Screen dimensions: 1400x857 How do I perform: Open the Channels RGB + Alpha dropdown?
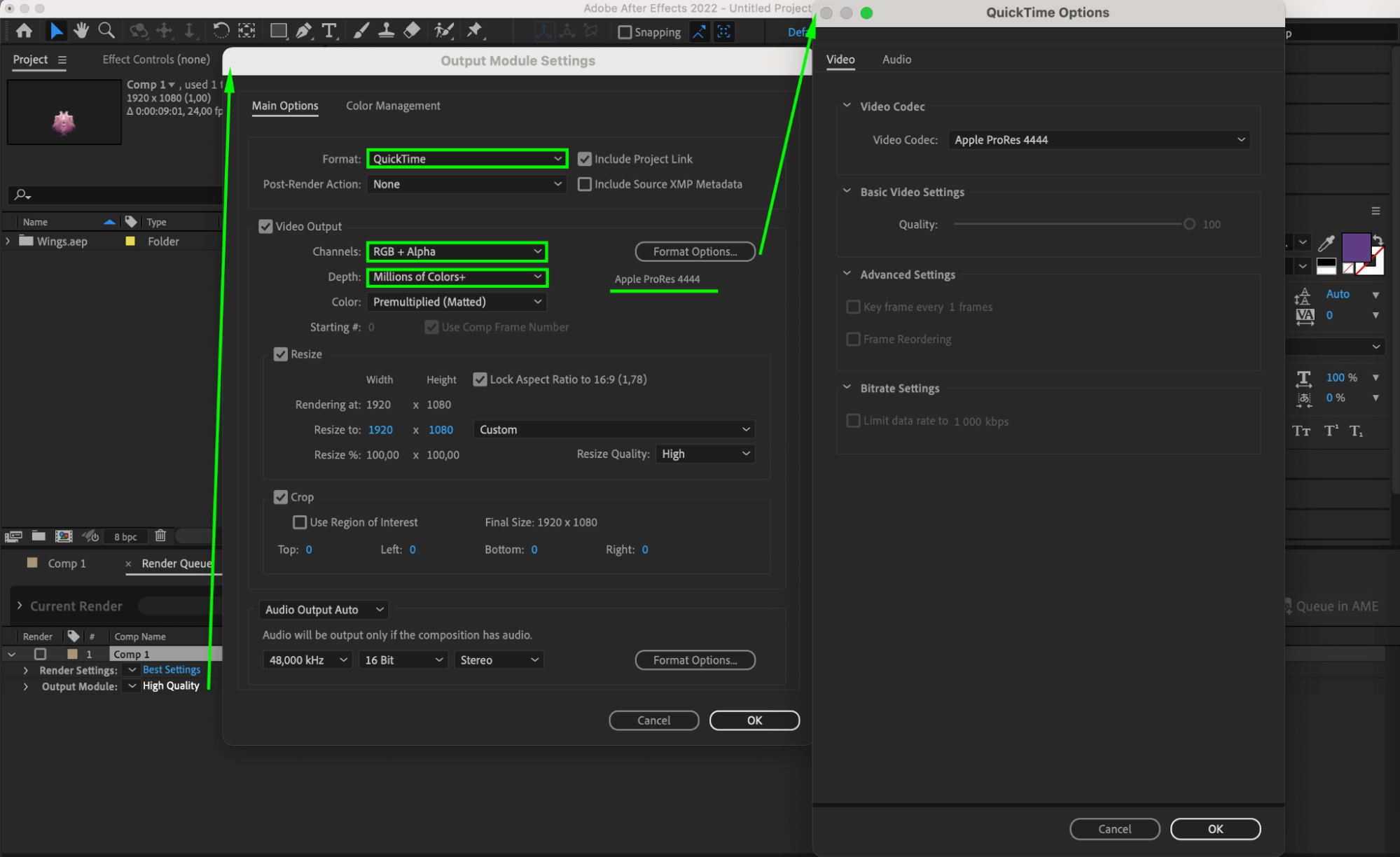coord(457,251)
